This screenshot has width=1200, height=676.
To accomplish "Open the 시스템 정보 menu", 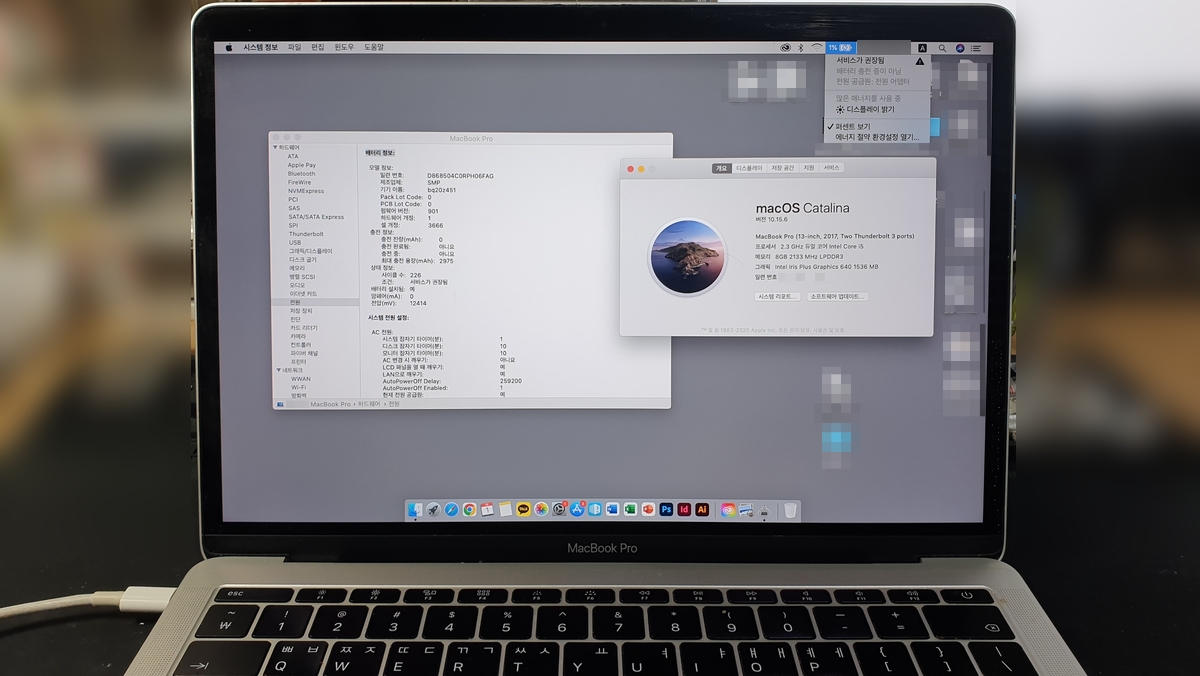I will coord(261,47).
